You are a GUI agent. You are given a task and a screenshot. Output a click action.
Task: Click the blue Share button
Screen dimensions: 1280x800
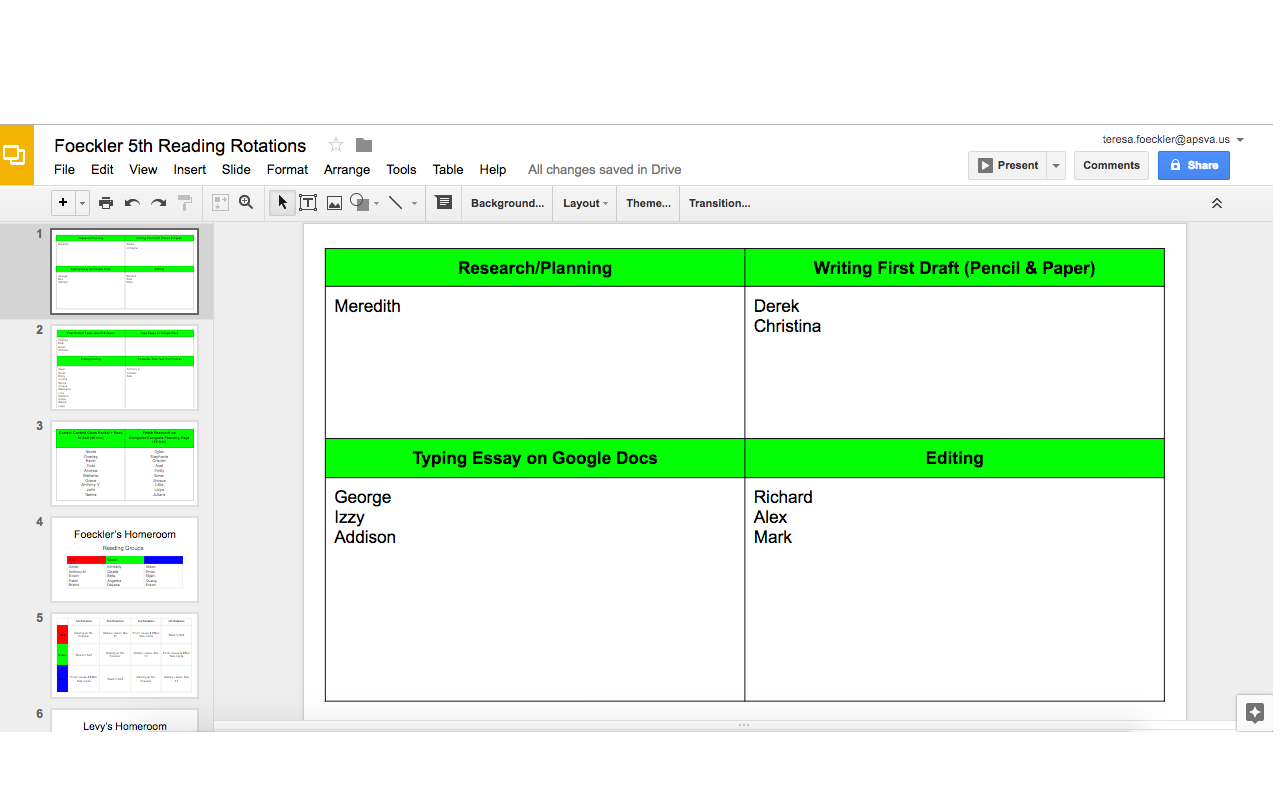pos(1193,166)
